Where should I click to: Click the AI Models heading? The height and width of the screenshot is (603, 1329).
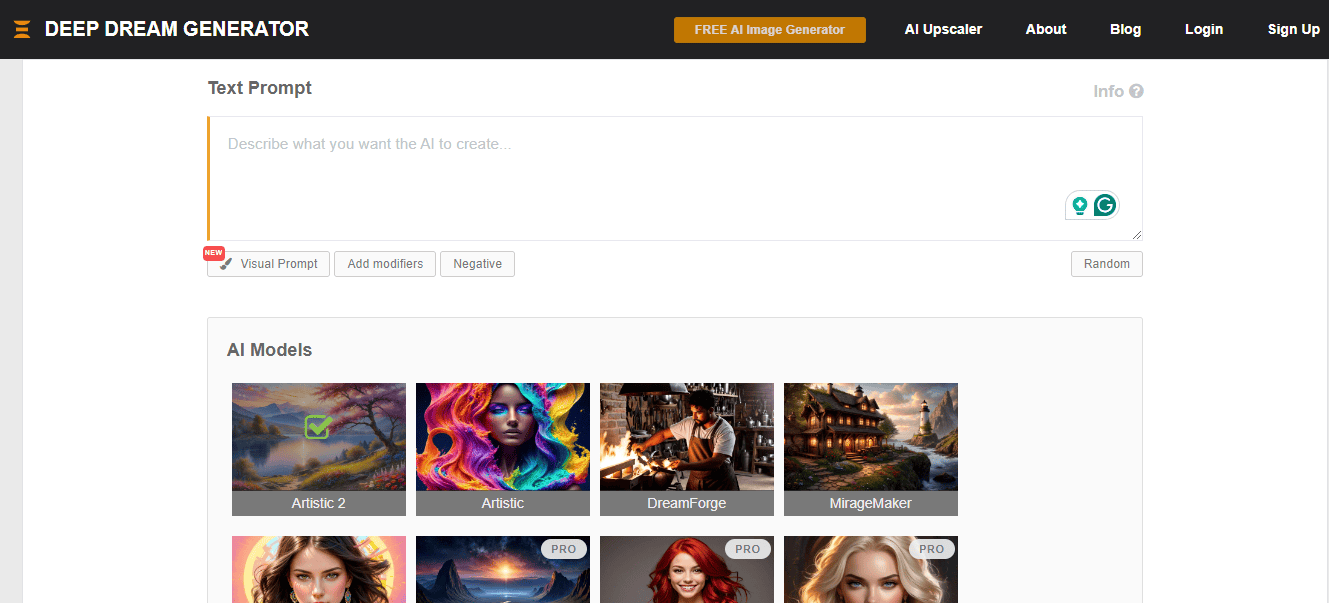pos(270,350)
